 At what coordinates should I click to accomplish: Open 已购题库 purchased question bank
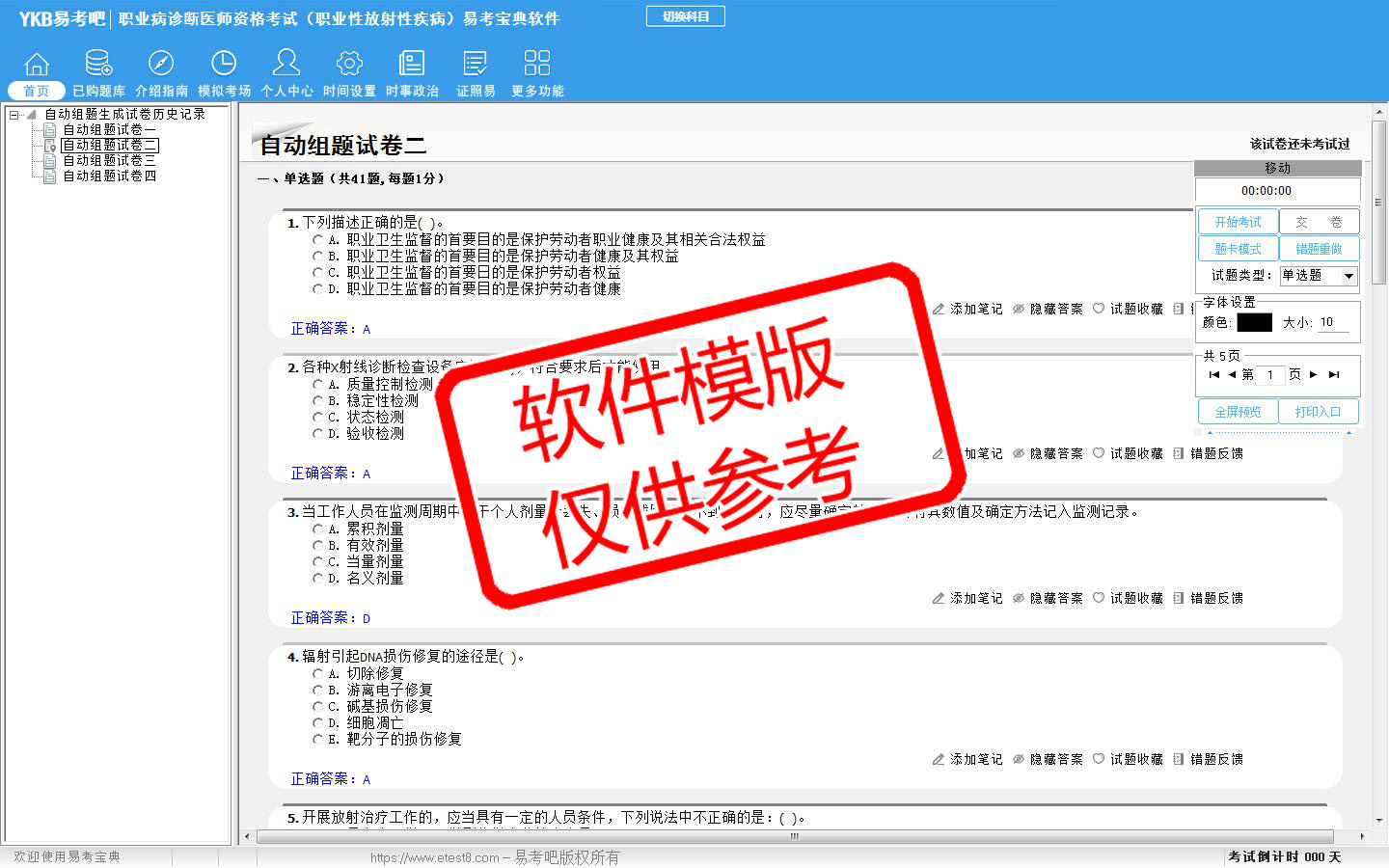point(98,74)
